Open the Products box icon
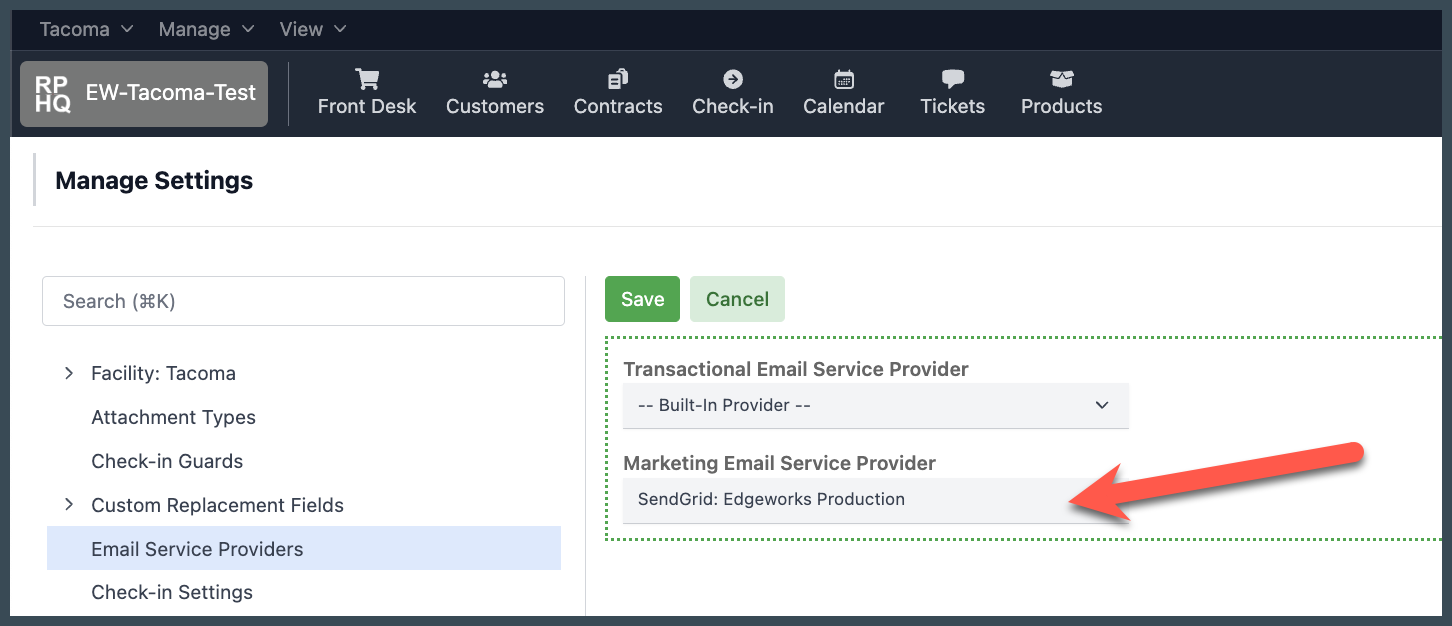Image resolution: width=1452 pixels, height=626 pixels. tap(1061, 79)
